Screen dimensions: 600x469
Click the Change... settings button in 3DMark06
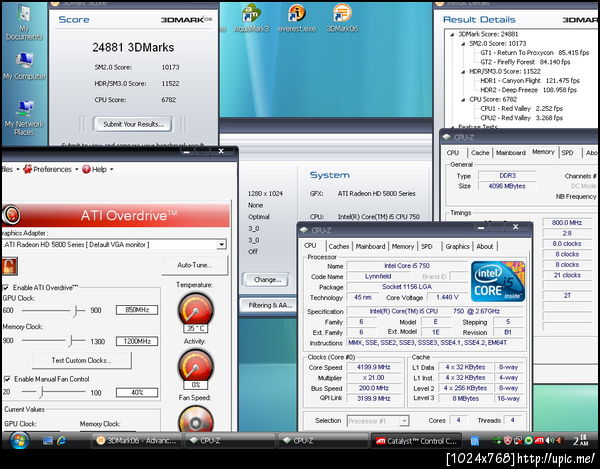(x=267, y=280)
